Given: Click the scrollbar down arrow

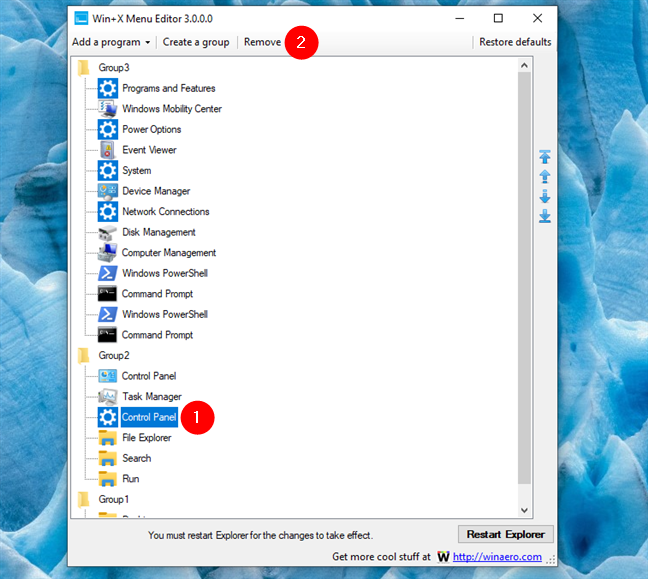Looking at the screenshot, I should tap(524, 510).
